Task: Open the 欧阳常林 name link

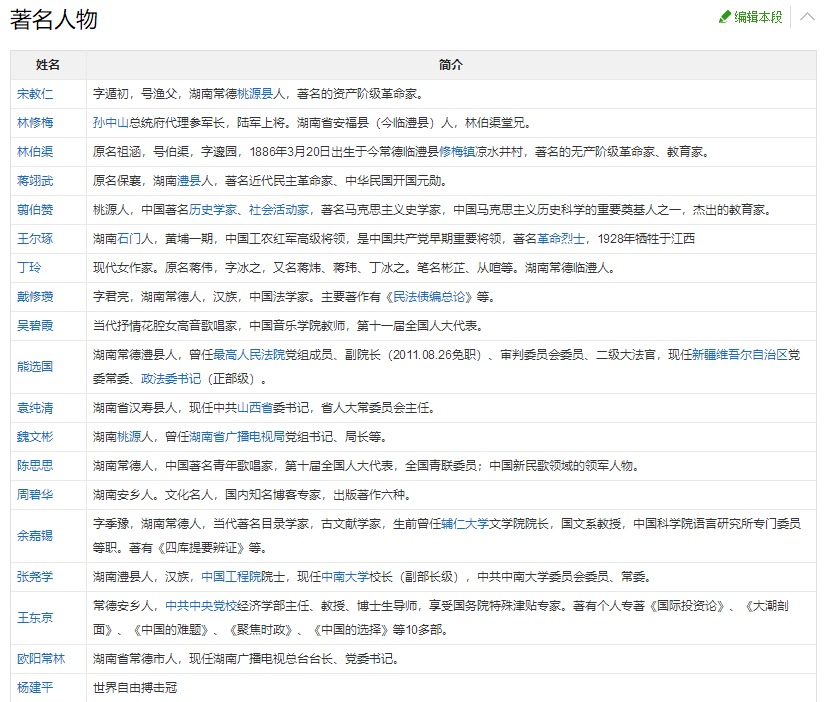Action: [41, 659]
